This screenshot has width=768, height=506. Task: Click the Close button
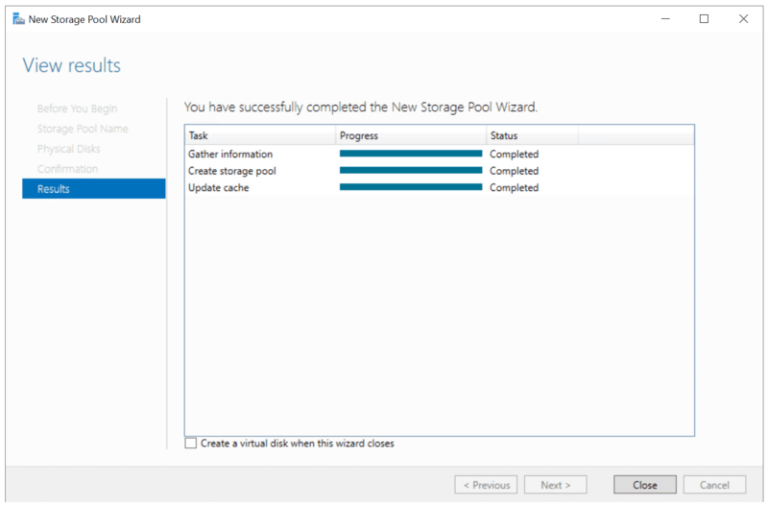click(644, 485)
